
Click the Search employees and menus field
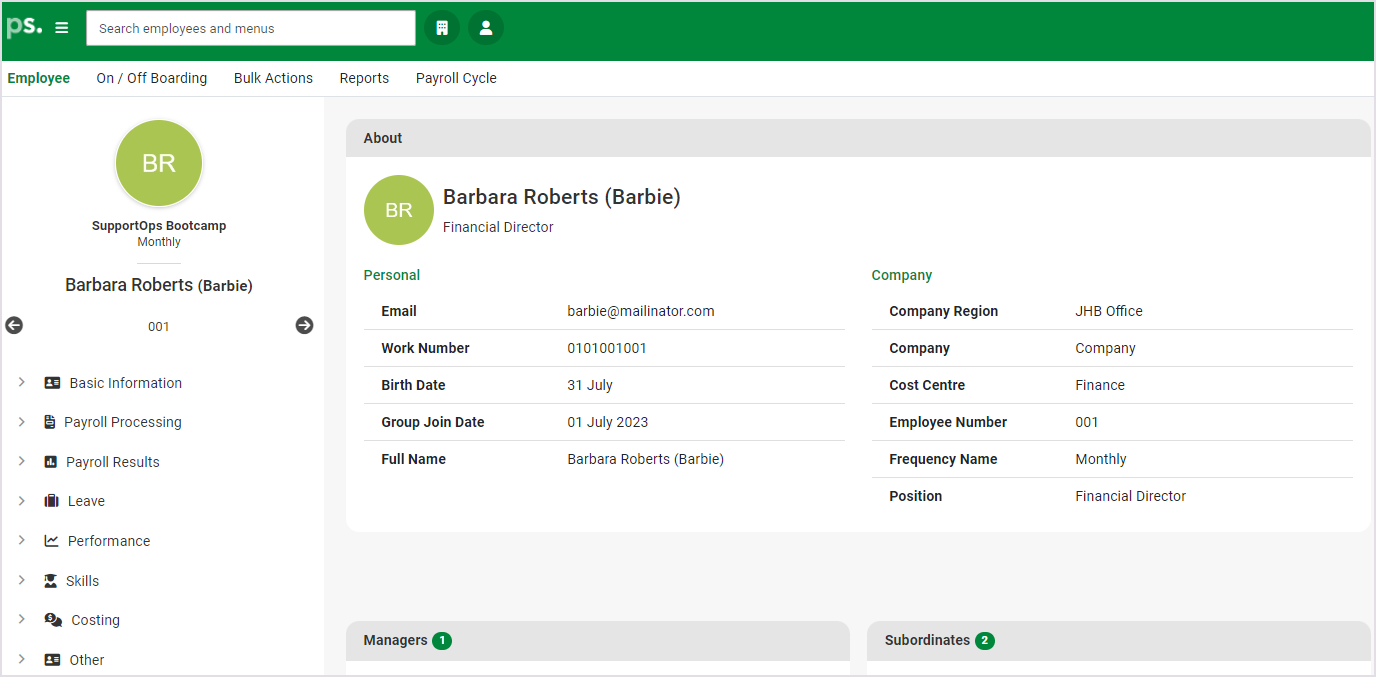250,28
